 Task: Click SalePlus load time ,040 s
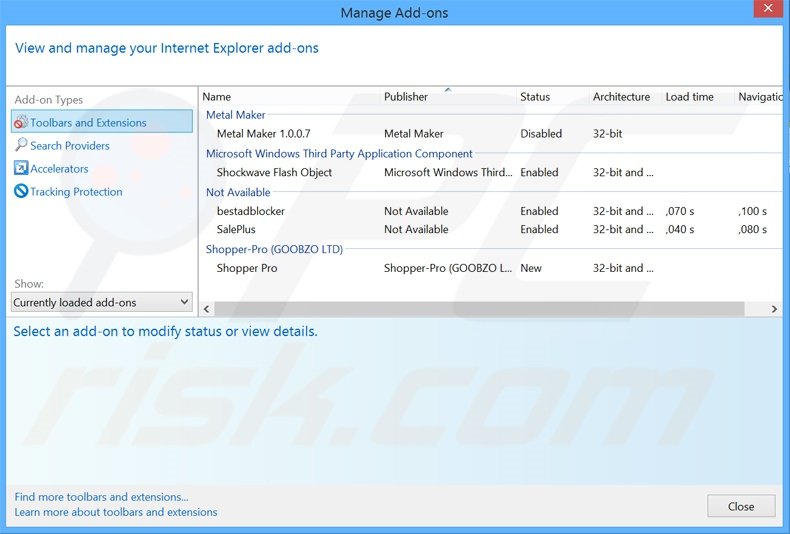pyautogui.click(x=680, y=229)
